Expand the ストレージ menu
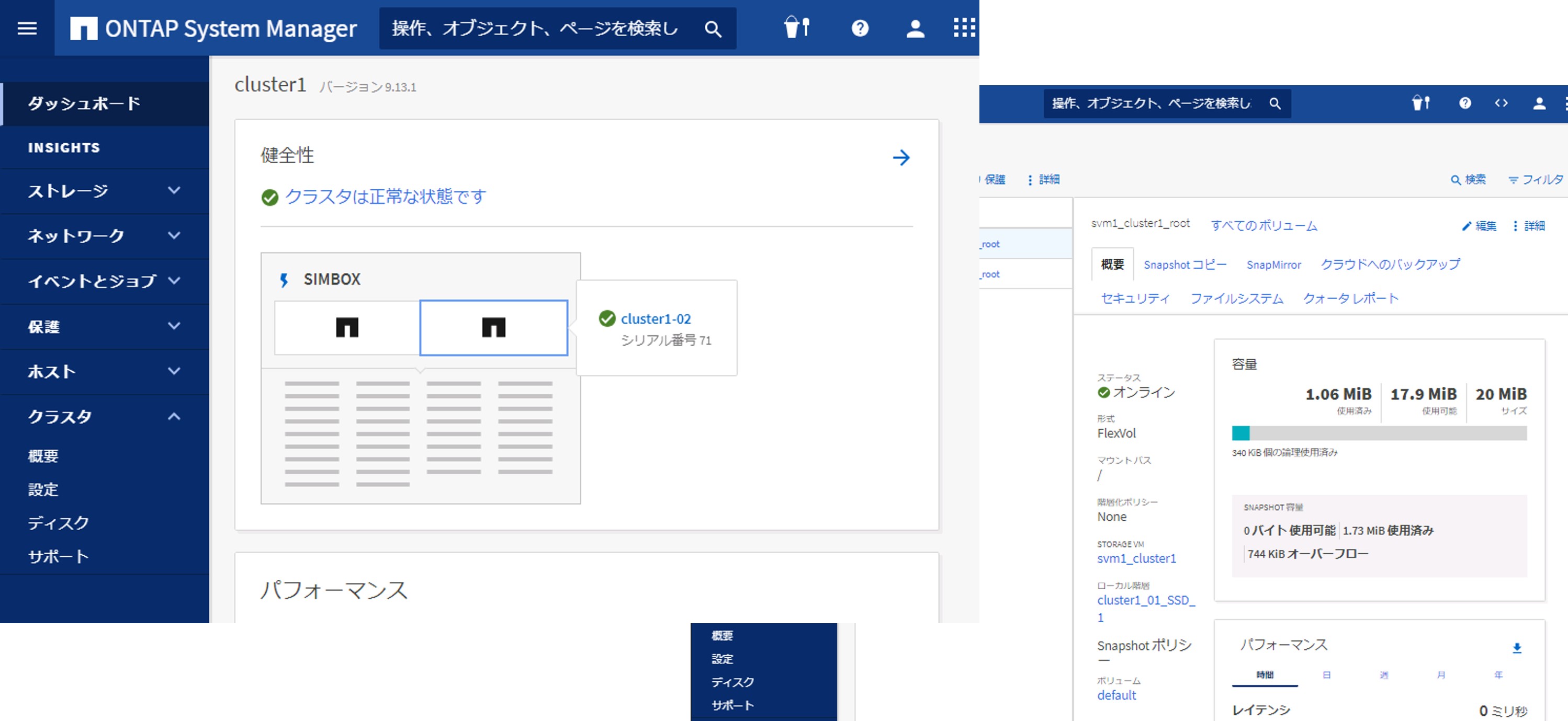The height and width of the screenshot is (721, 1568). pyautogui.click(x=105, y=191)
